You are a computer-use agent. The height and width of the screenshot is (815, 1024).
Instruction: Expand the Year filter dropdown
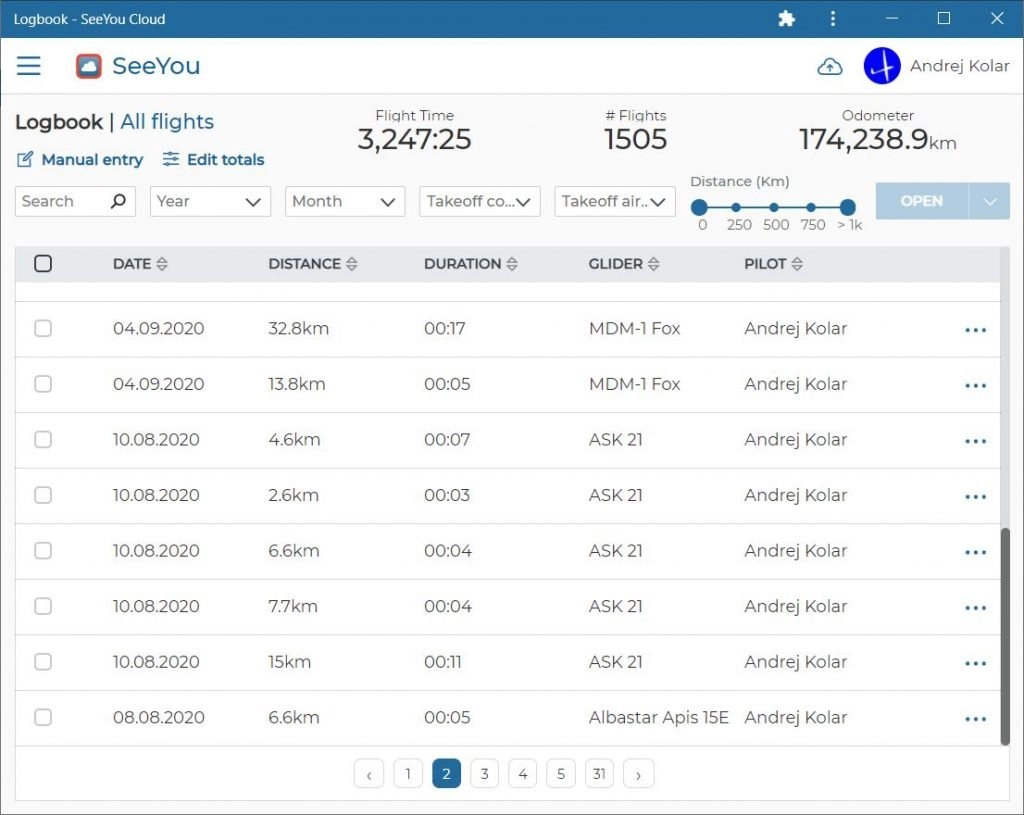pos(210,201)
